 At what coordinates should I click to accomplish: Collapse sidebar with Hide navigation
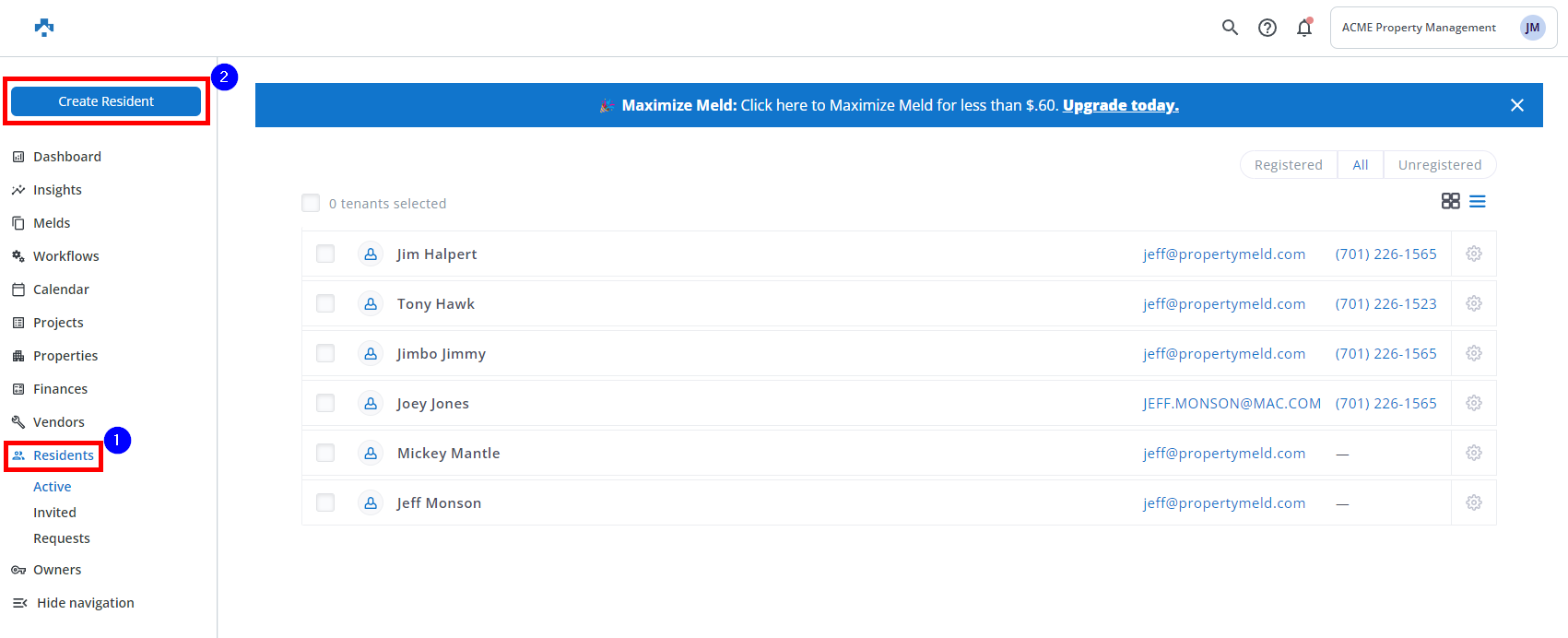pos(85,603)
